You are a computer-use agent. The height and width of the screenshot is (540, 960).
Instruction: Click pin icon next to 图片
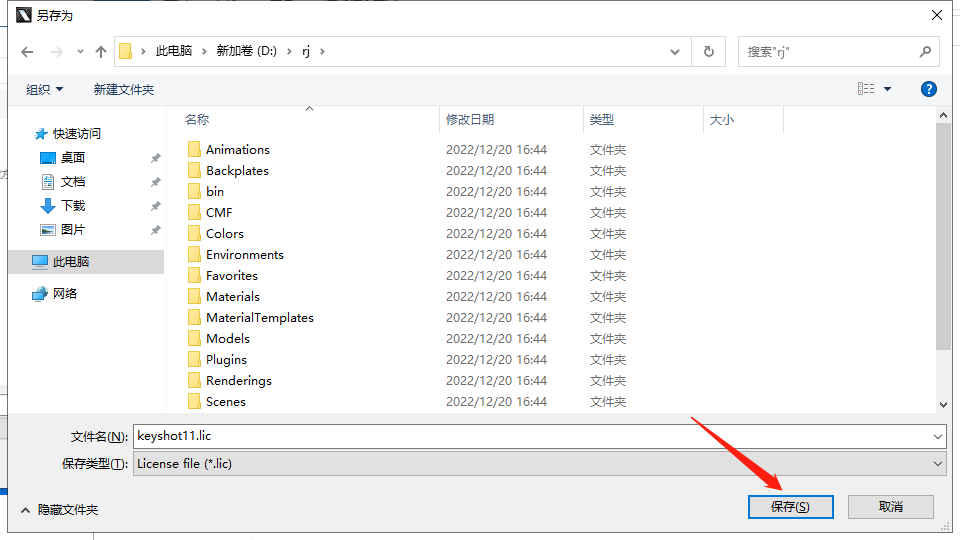(156, 230)
